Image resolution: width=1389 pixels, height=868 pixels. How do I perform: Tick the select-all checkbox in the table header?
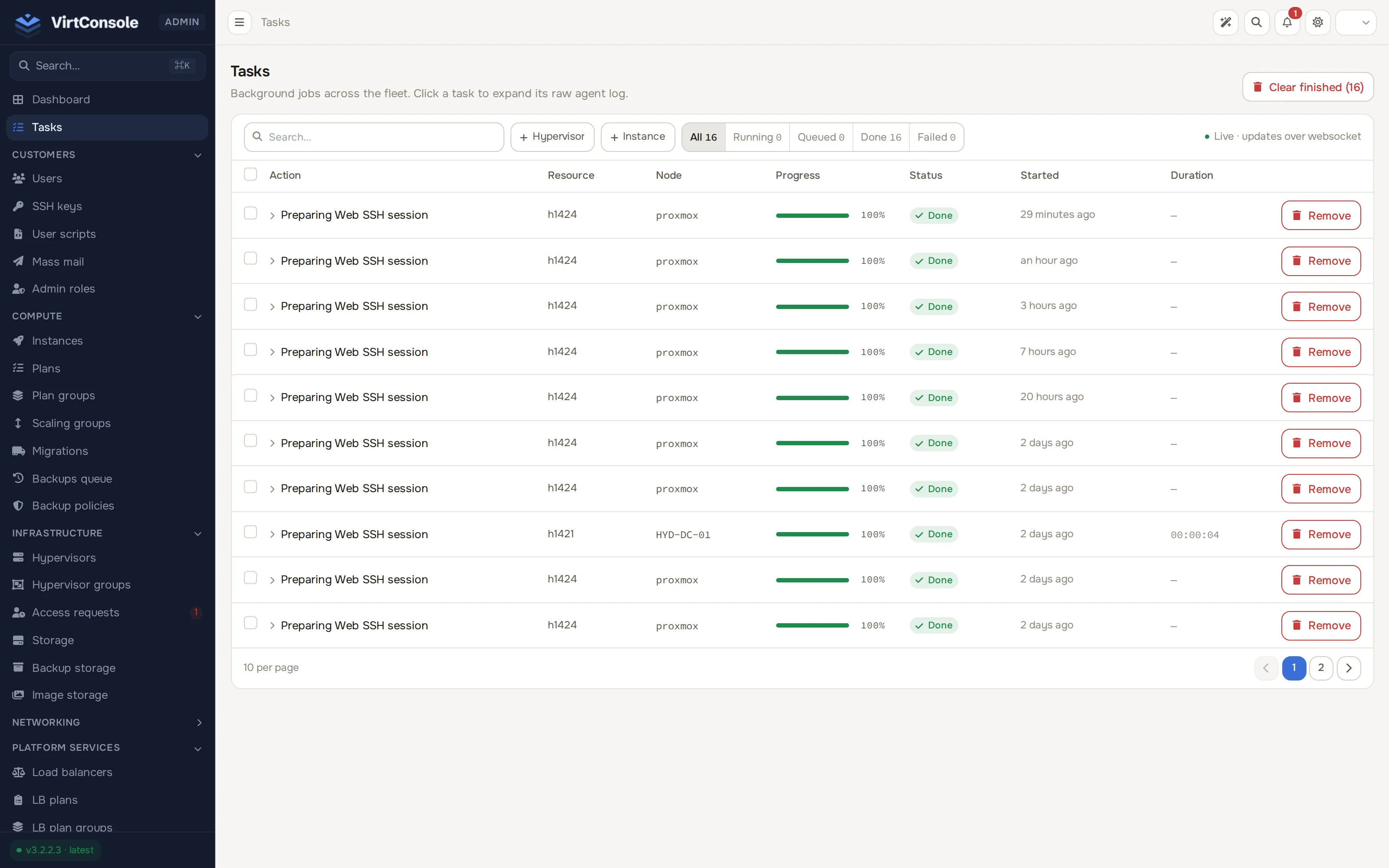point(250,174)
